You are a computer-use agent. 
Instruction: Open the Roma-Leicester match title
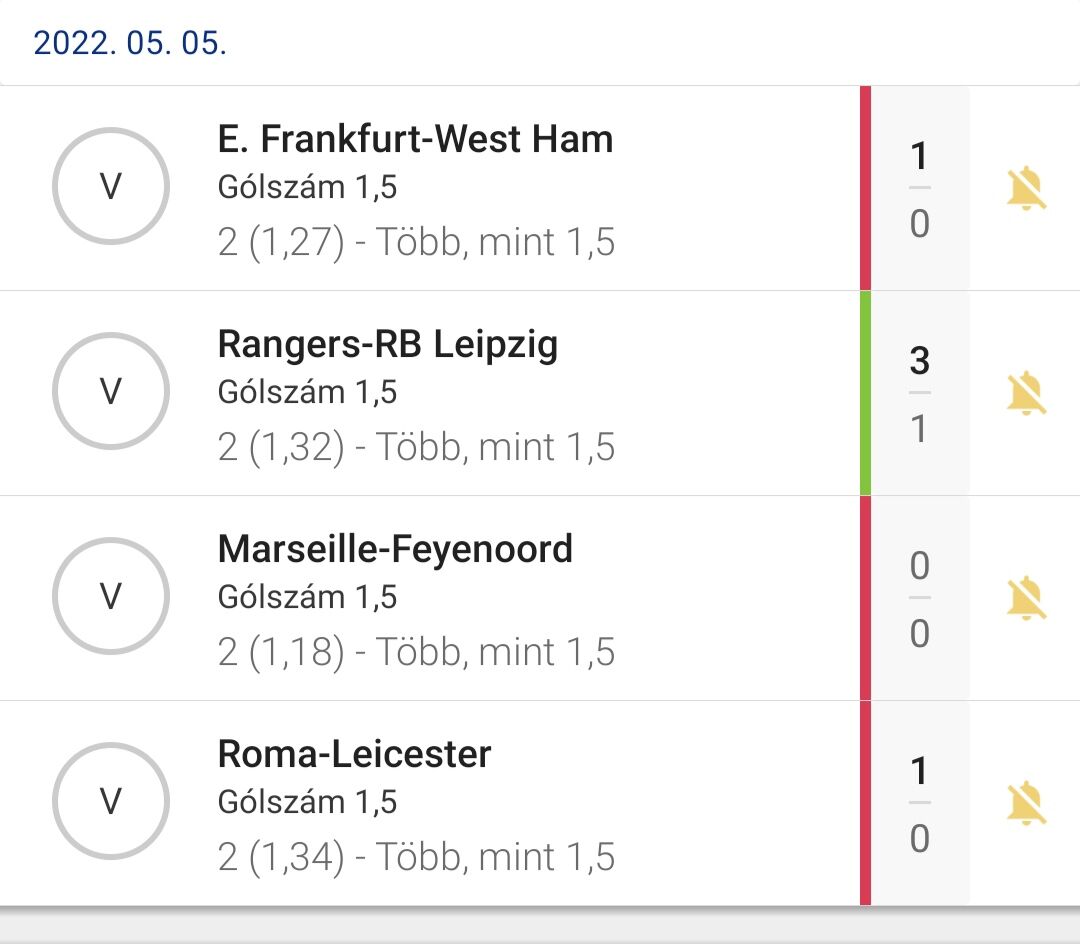tap(354, 754)
